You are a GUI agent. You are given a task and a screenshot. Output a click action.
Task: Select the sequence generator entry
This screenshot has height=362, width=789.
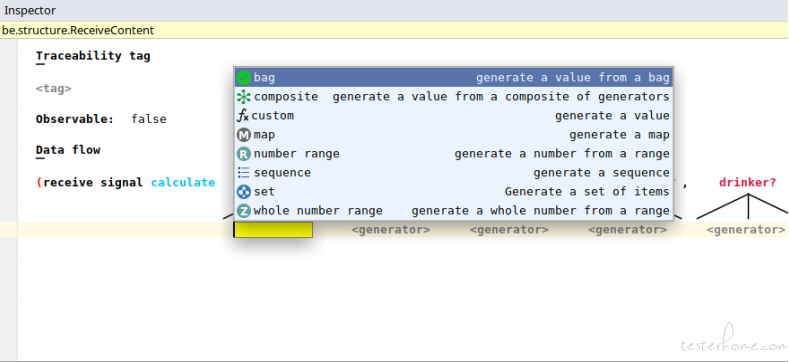453,173
